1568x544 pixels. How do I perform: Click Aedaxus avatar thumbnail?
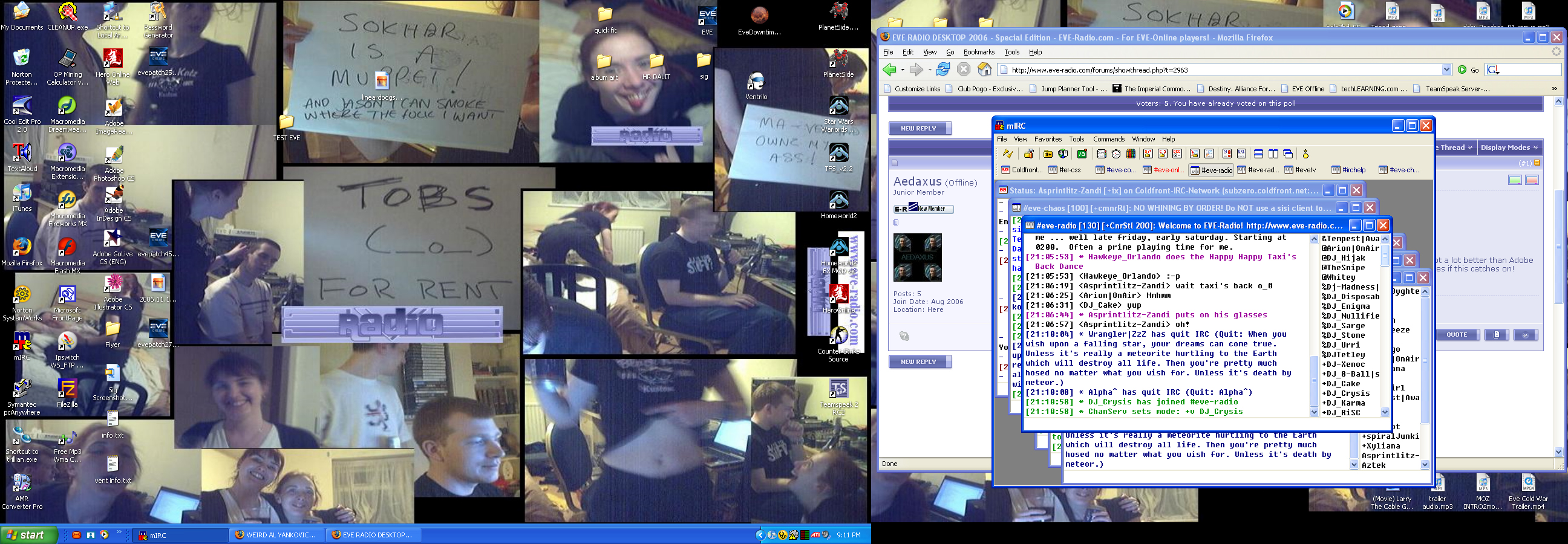click(x=917, y=257)
